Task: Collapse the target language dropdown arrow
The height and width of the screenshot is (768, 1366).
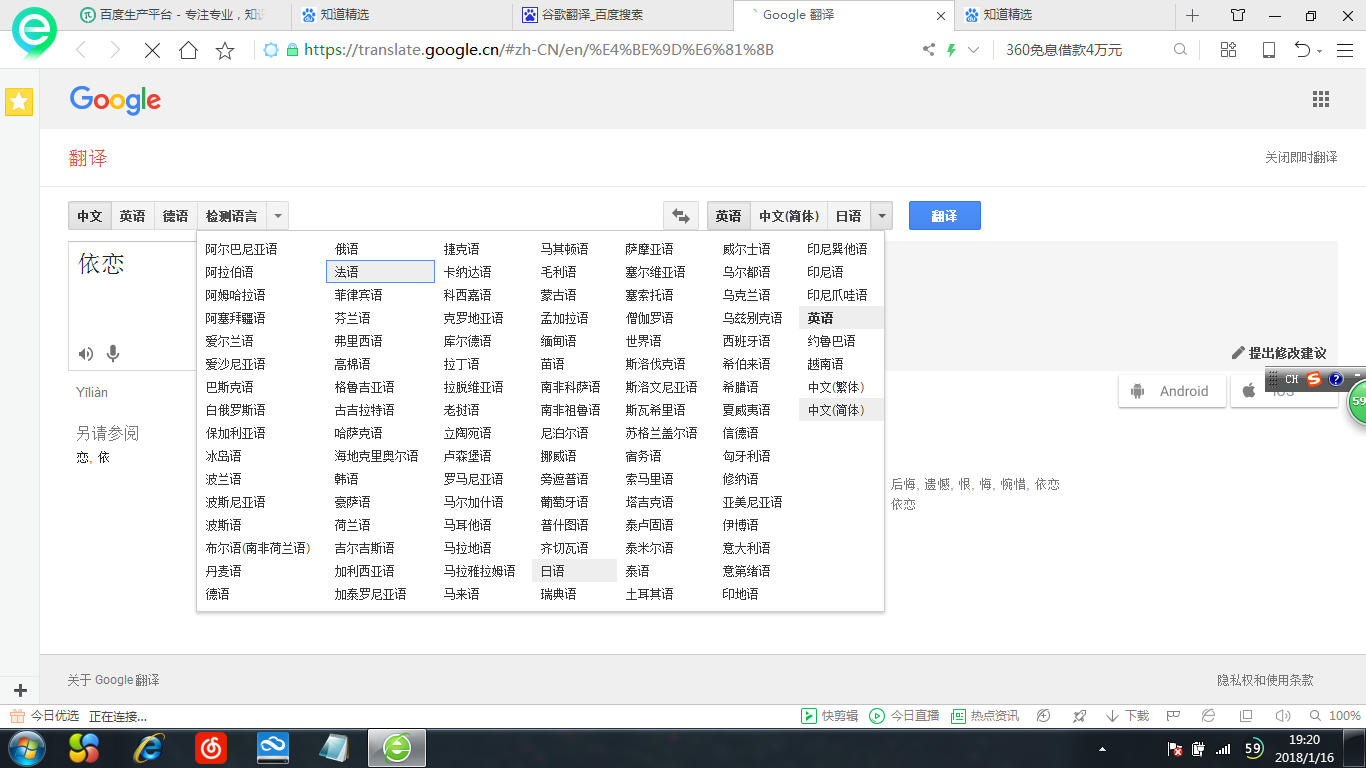Action: click(x=881, y=216)
